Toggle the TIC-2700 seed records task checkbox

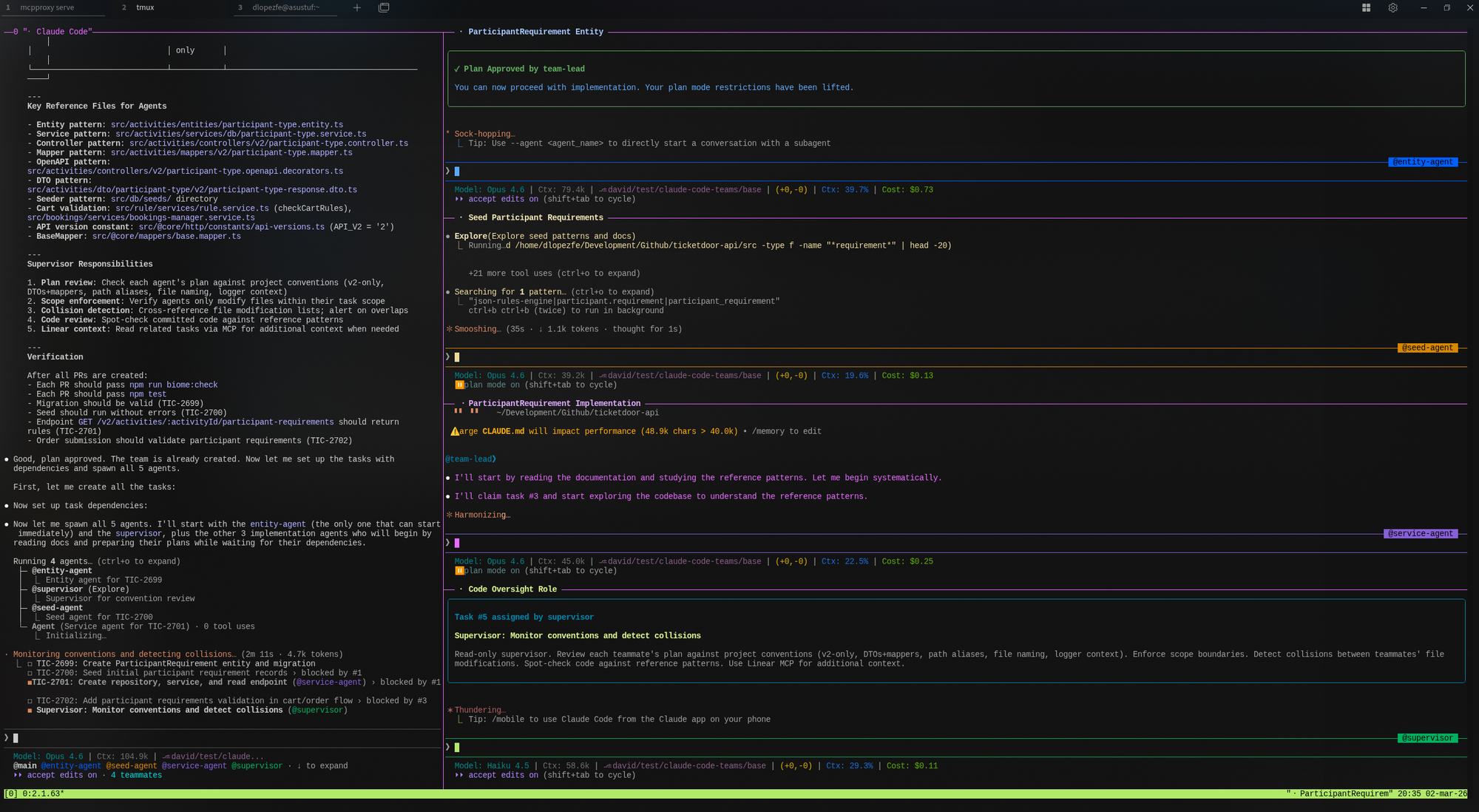click(30, 673)
